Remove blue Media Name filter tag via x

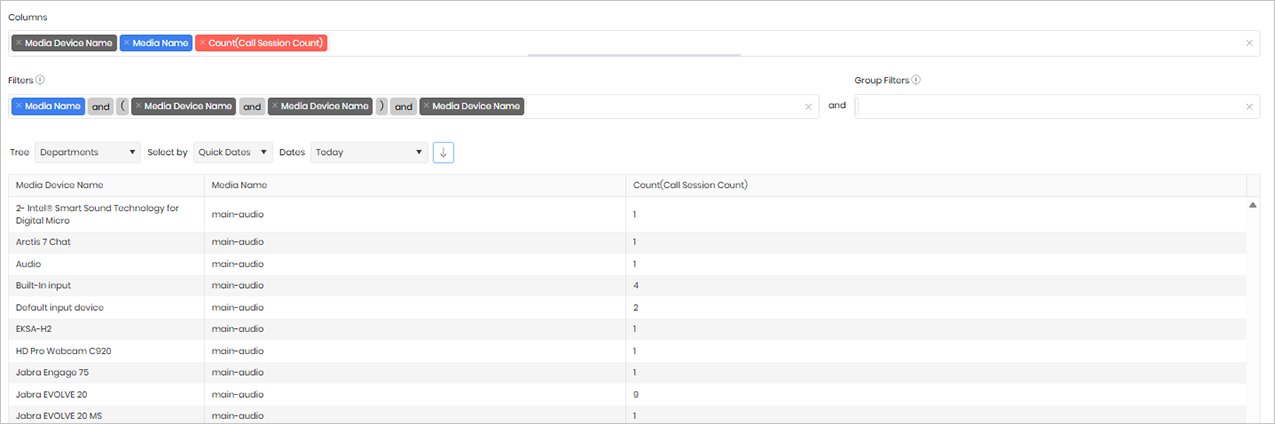19,106
